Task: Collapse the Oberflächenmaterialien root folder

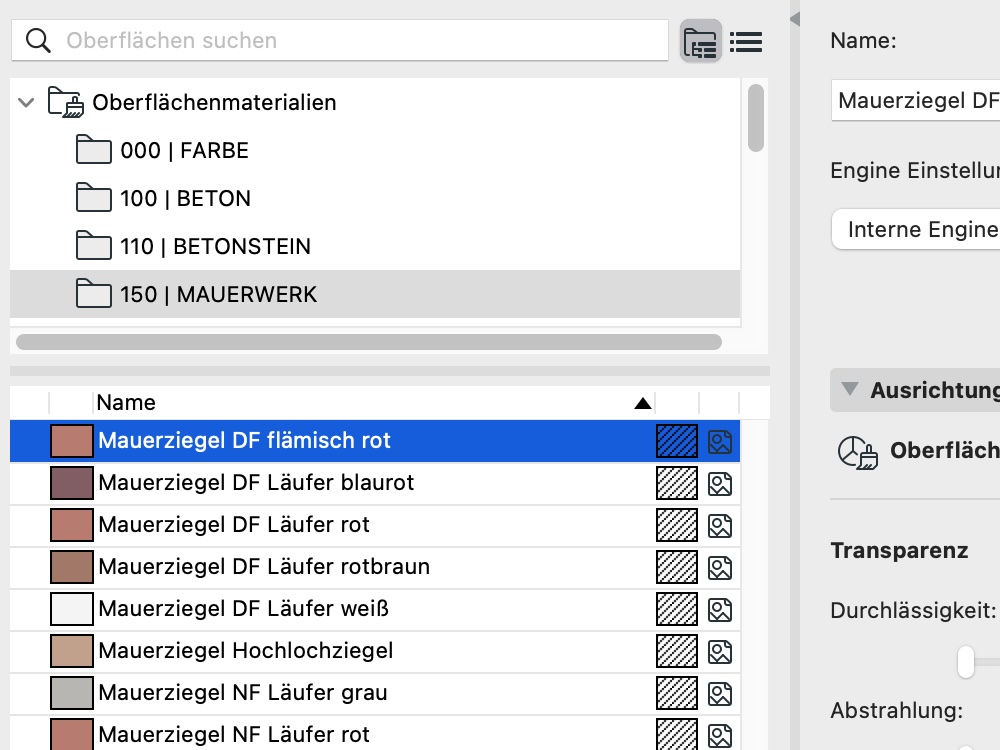Action: click(x=27, y=102)
